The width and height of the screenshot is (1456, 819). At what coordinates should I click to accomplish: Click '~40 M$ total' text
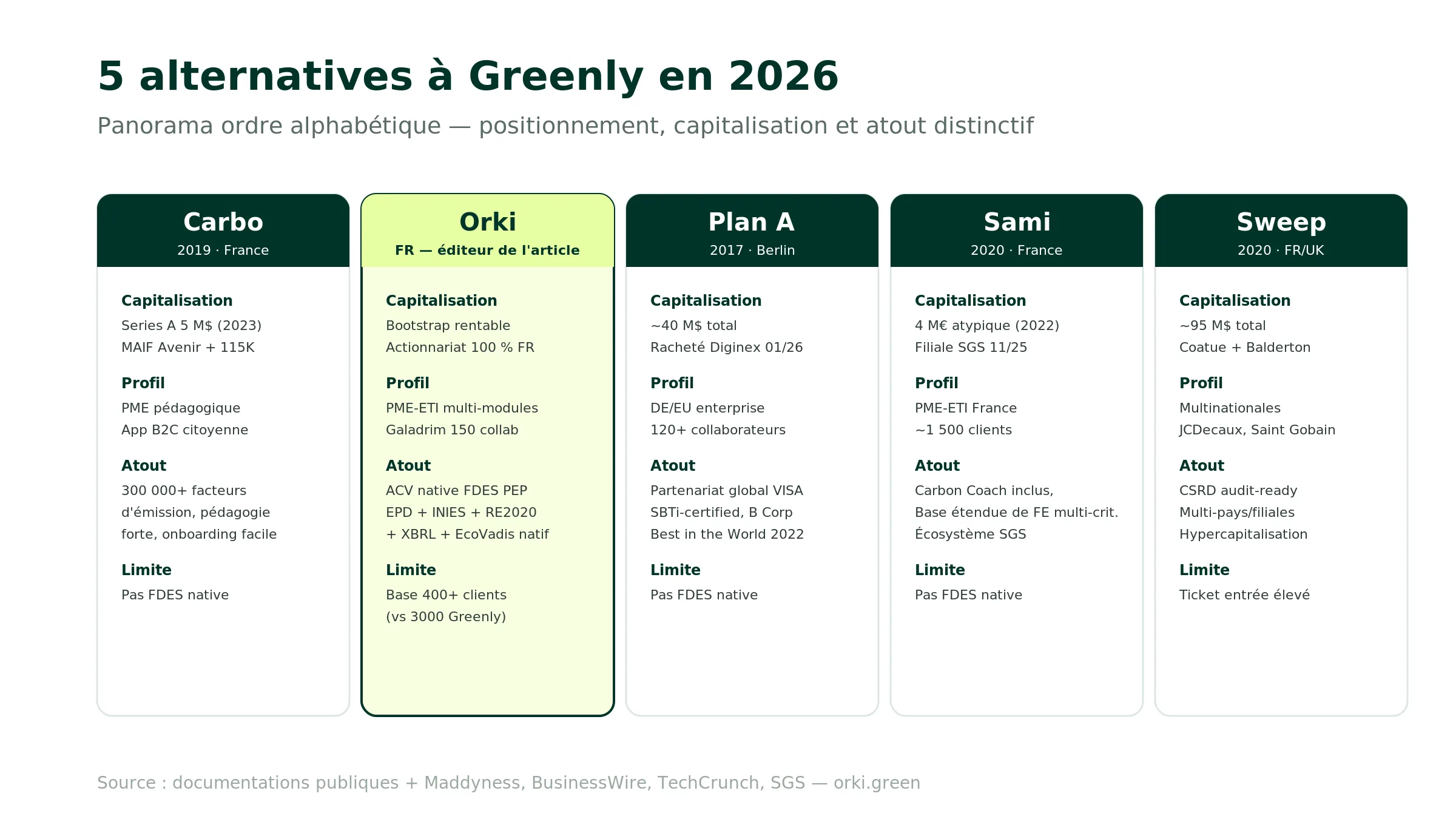coord(693,326)
